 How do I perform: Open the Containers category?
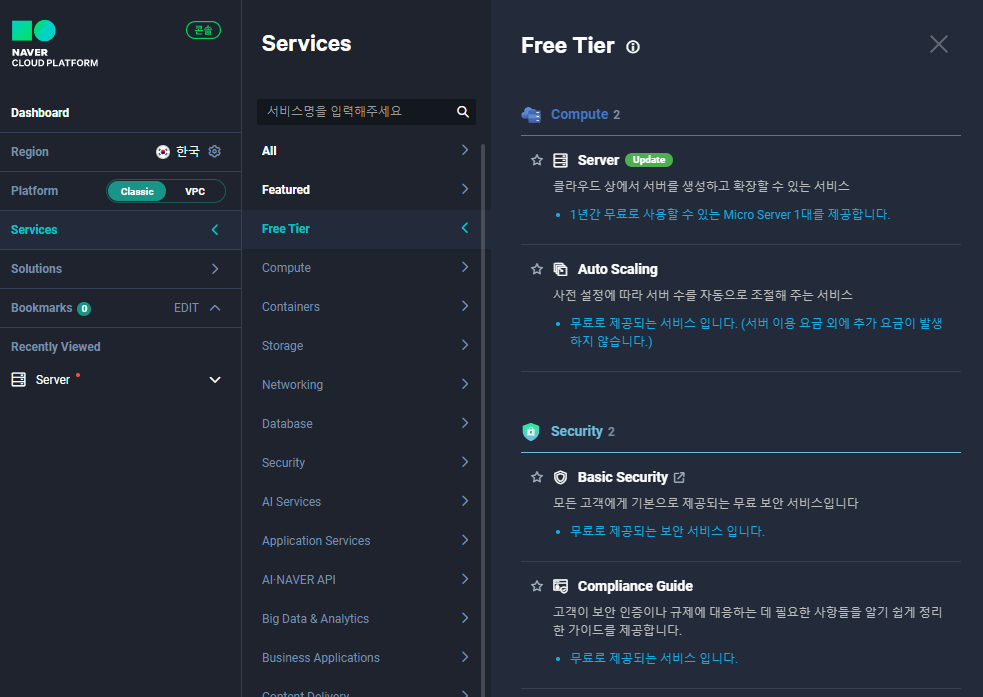click(x=365, y=307)
